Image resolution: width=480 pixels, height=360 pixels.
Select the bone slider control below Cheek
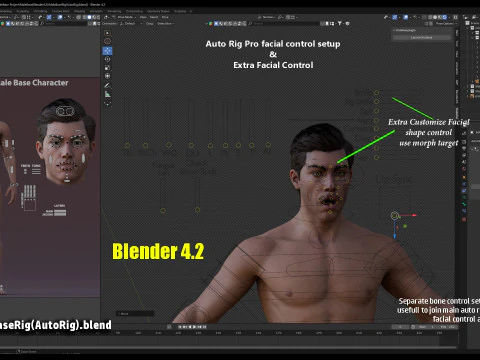(x=198, y=210)
